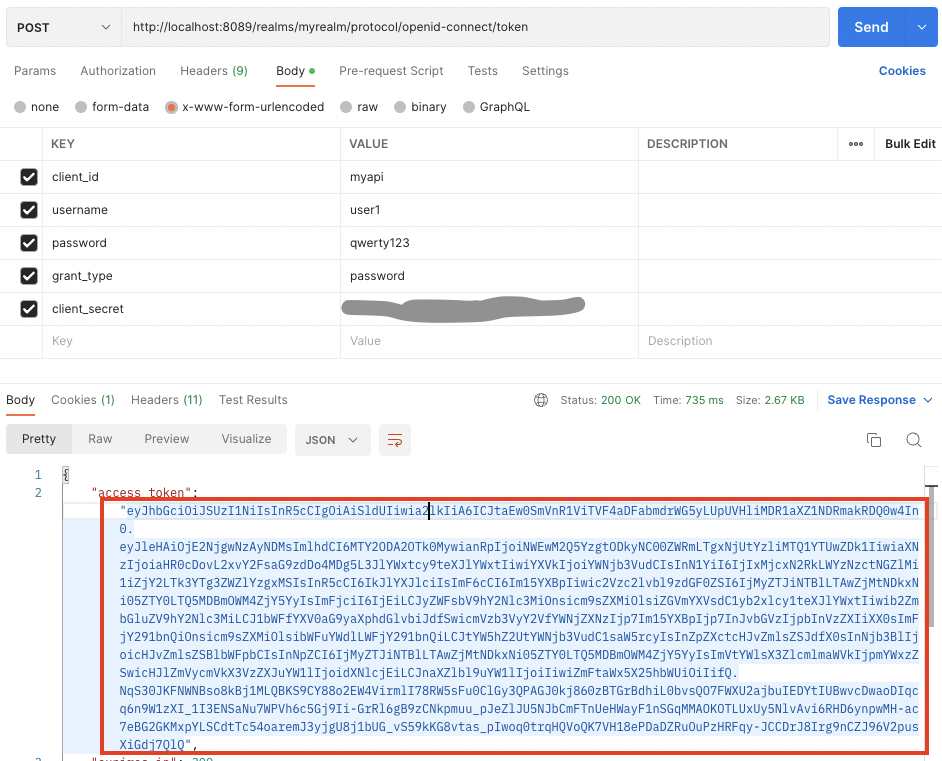
Task: Click the globe network icon
Action: click(541, 400)
